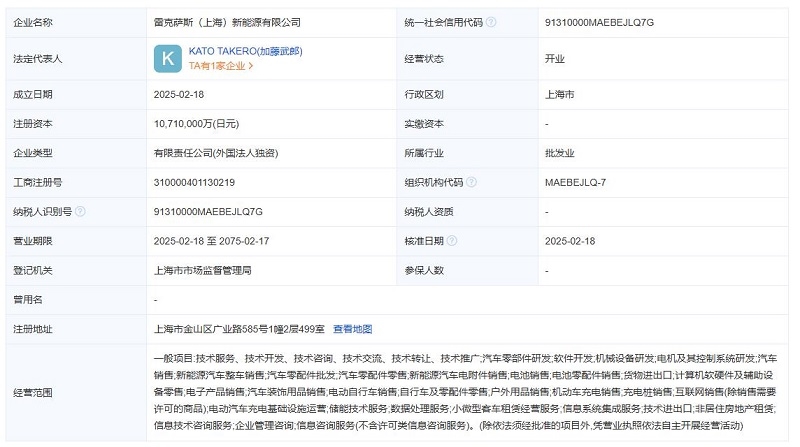Click establishment date 2025-02-18 value
The image size is (800, 447).
[179, 94]
